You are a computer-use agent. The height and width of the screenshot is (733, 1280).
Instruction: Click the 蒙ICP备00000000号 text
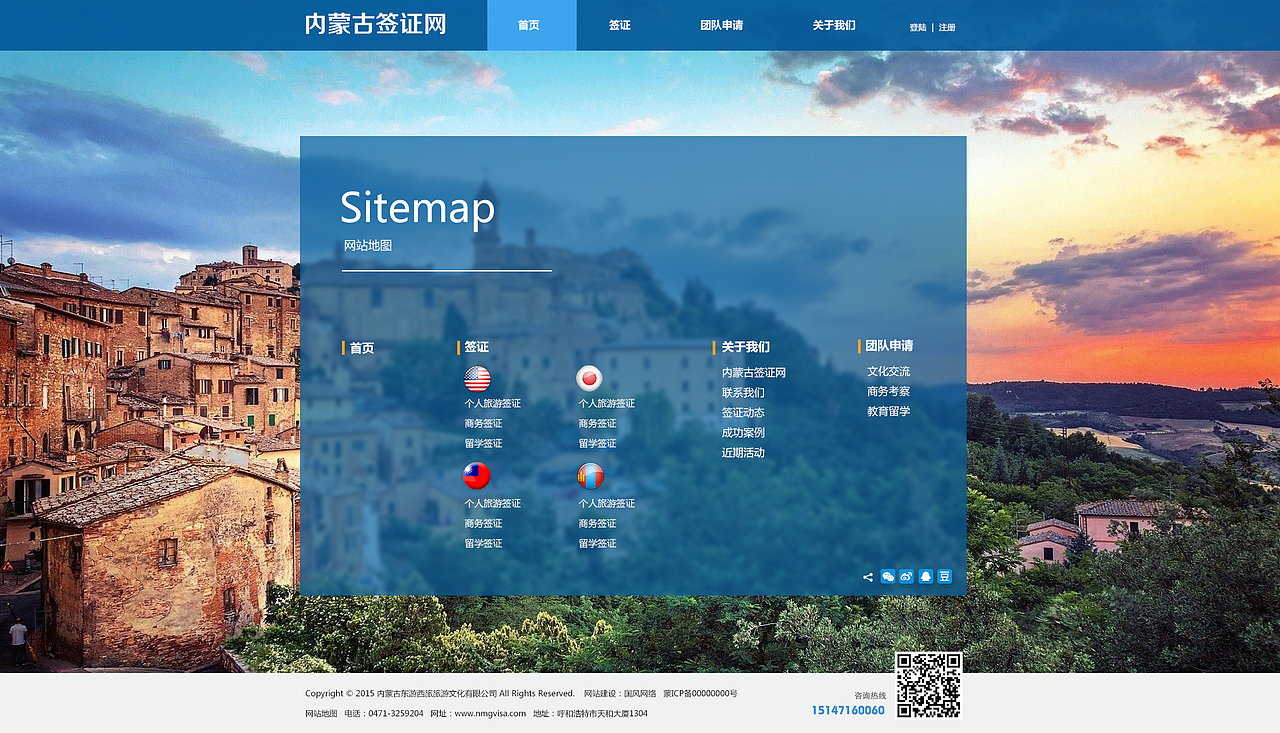700,694
